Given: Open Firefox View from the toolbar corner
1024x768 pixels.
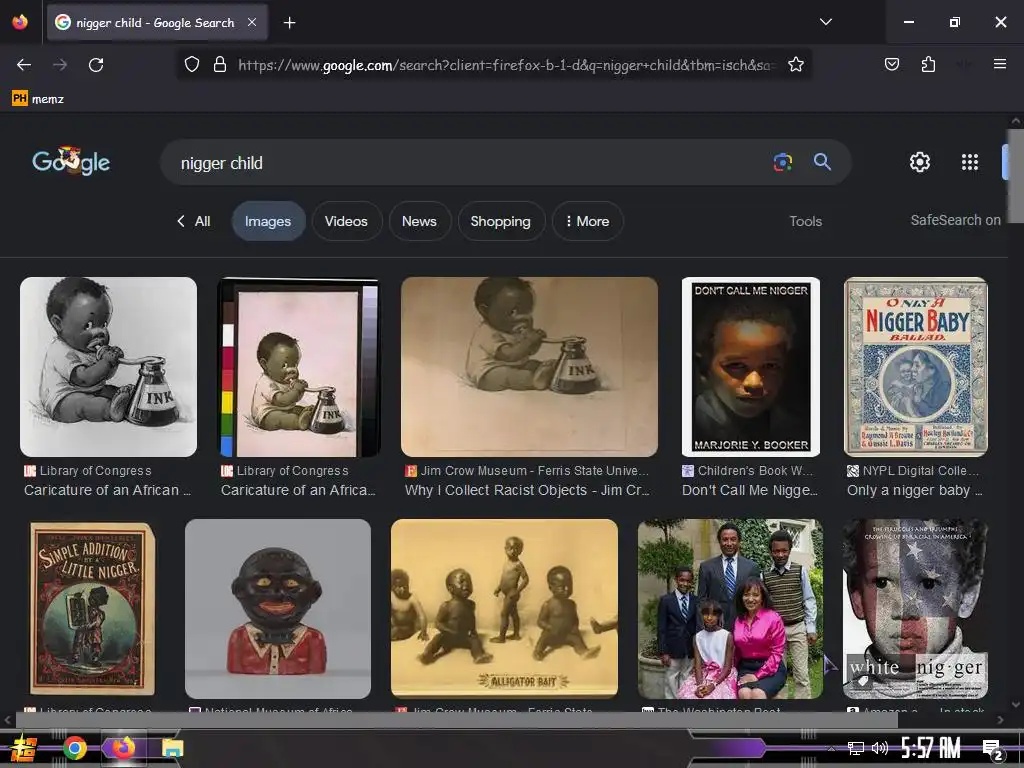Looking at the screenshot, I should point(20,22).
